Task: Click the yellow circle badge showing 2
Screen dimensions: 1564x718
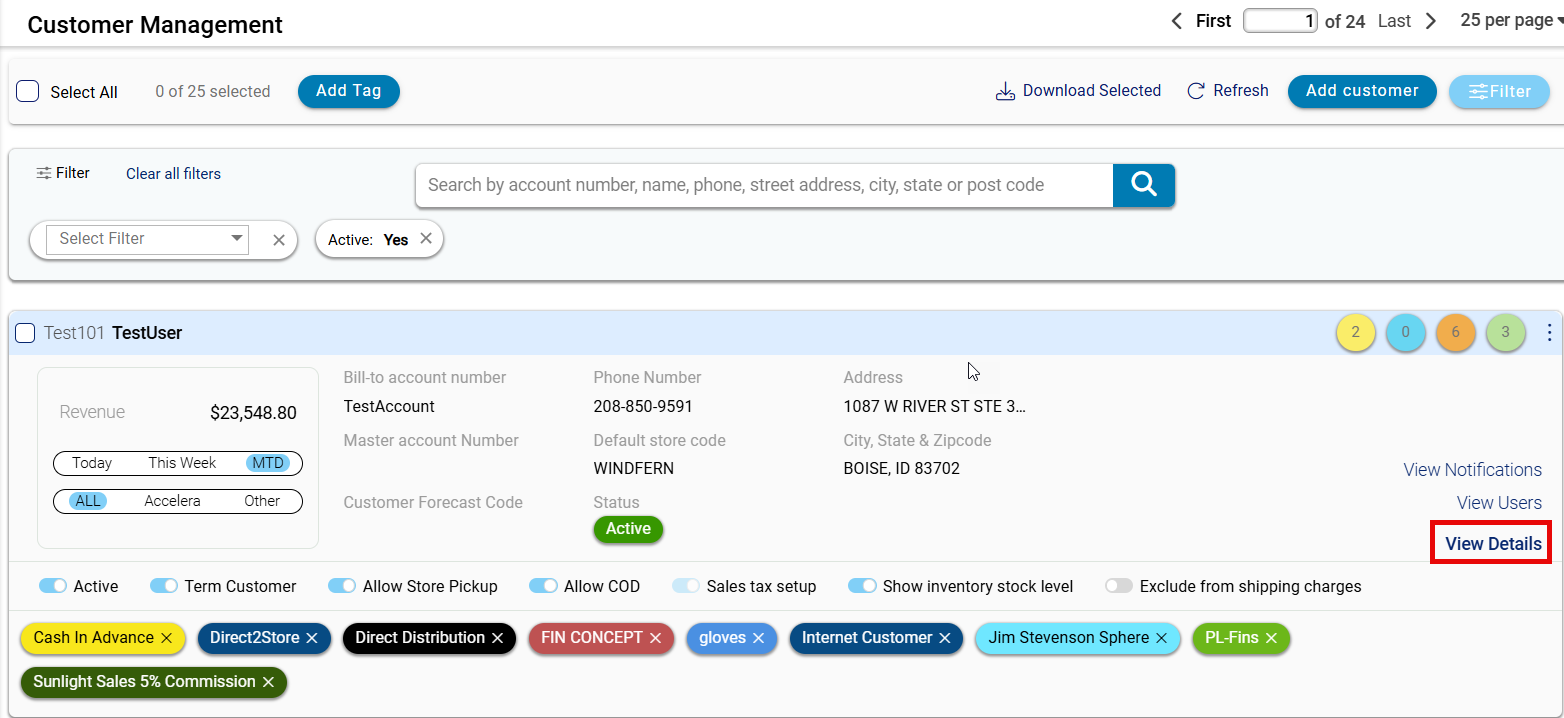Action: pyautogui.click(x=1355, y=333)
